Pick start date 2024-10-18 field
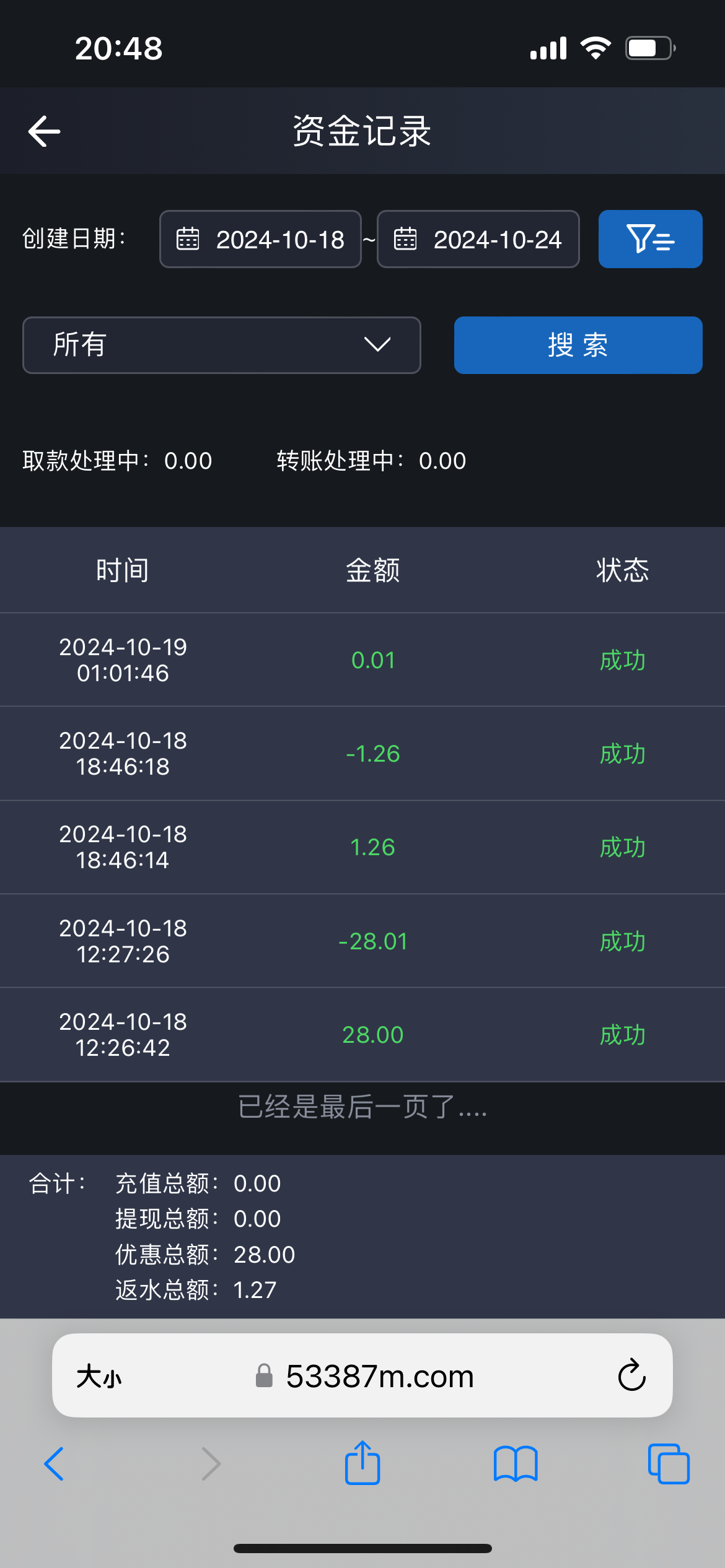Viewport: 725px width, 1568px height. point(279,240)
